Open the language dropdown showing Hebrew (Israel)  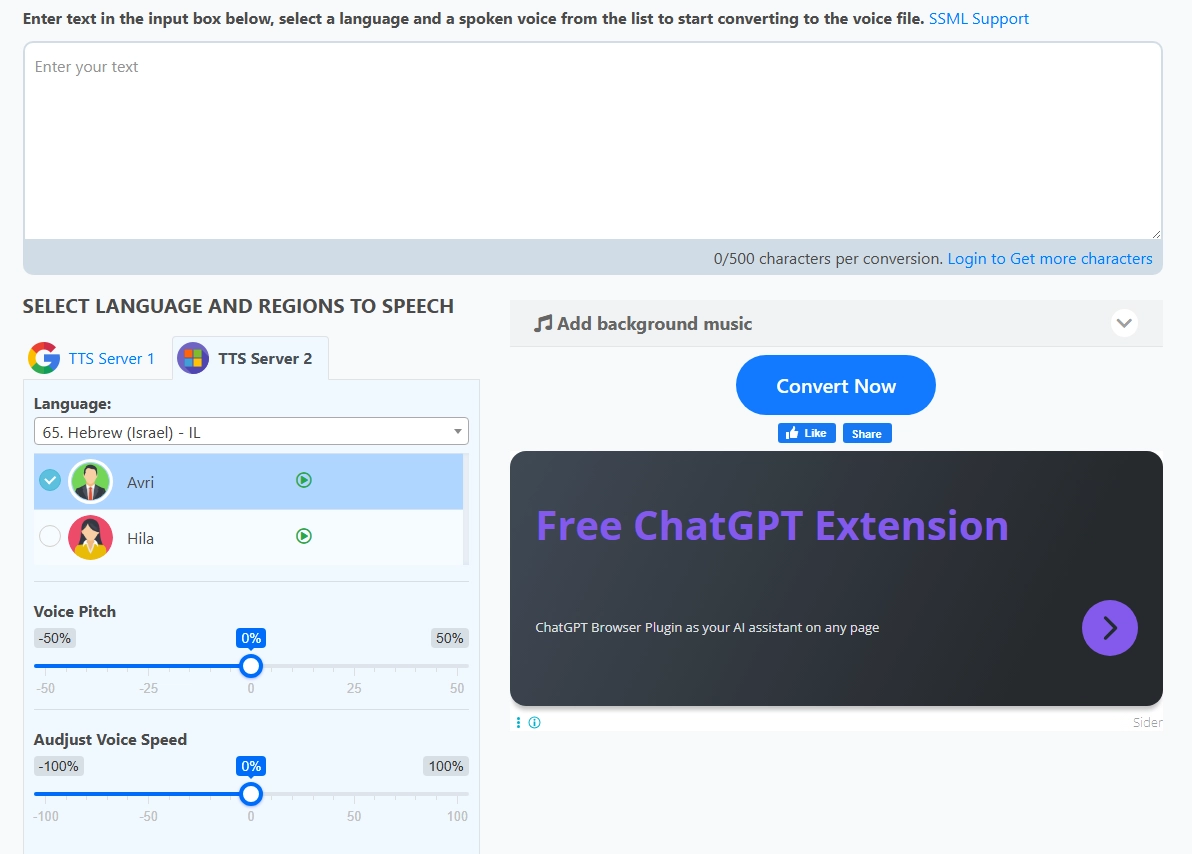[x=250, y=431]
